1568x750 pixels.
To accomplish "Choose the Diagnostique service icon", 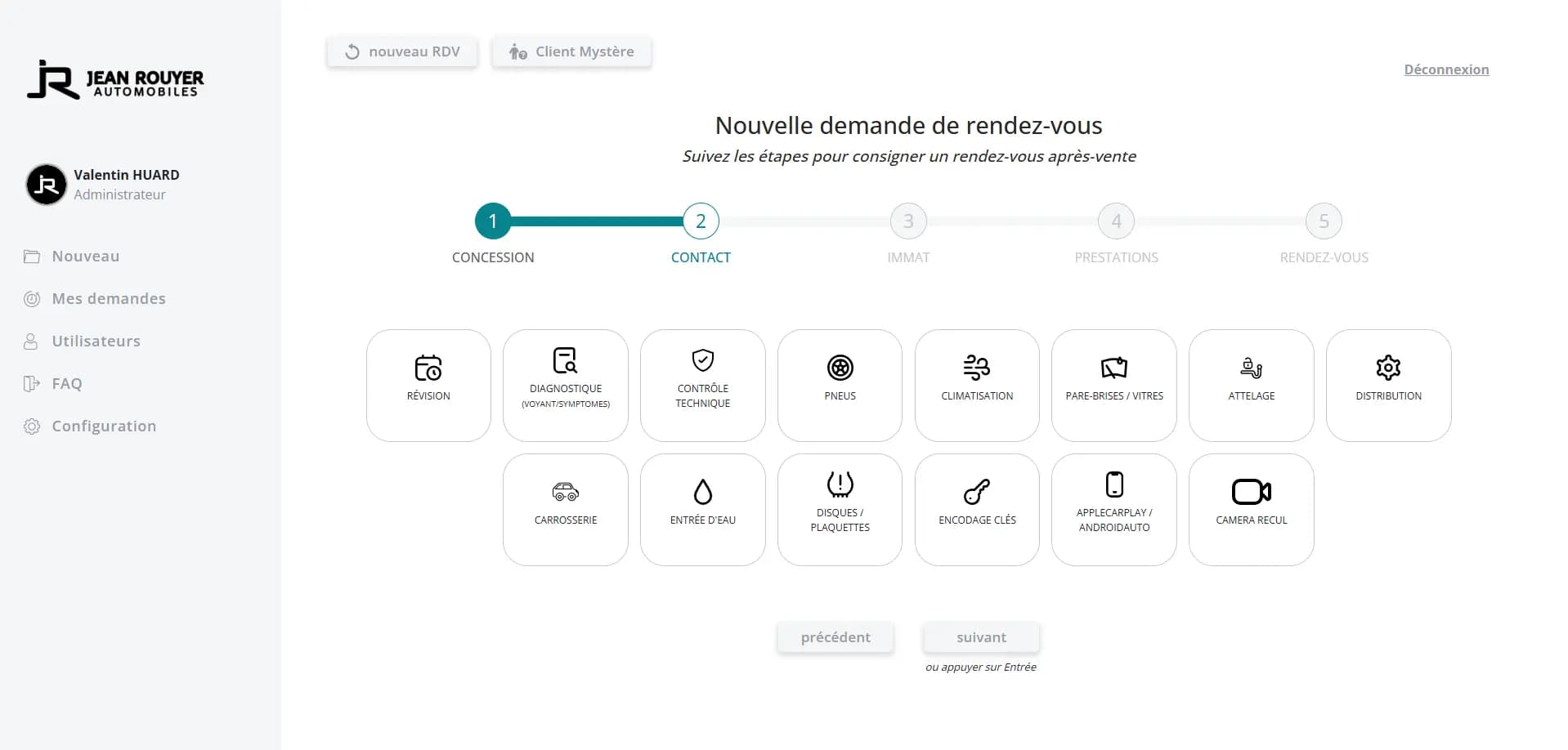I will click(x=565, y=361).
